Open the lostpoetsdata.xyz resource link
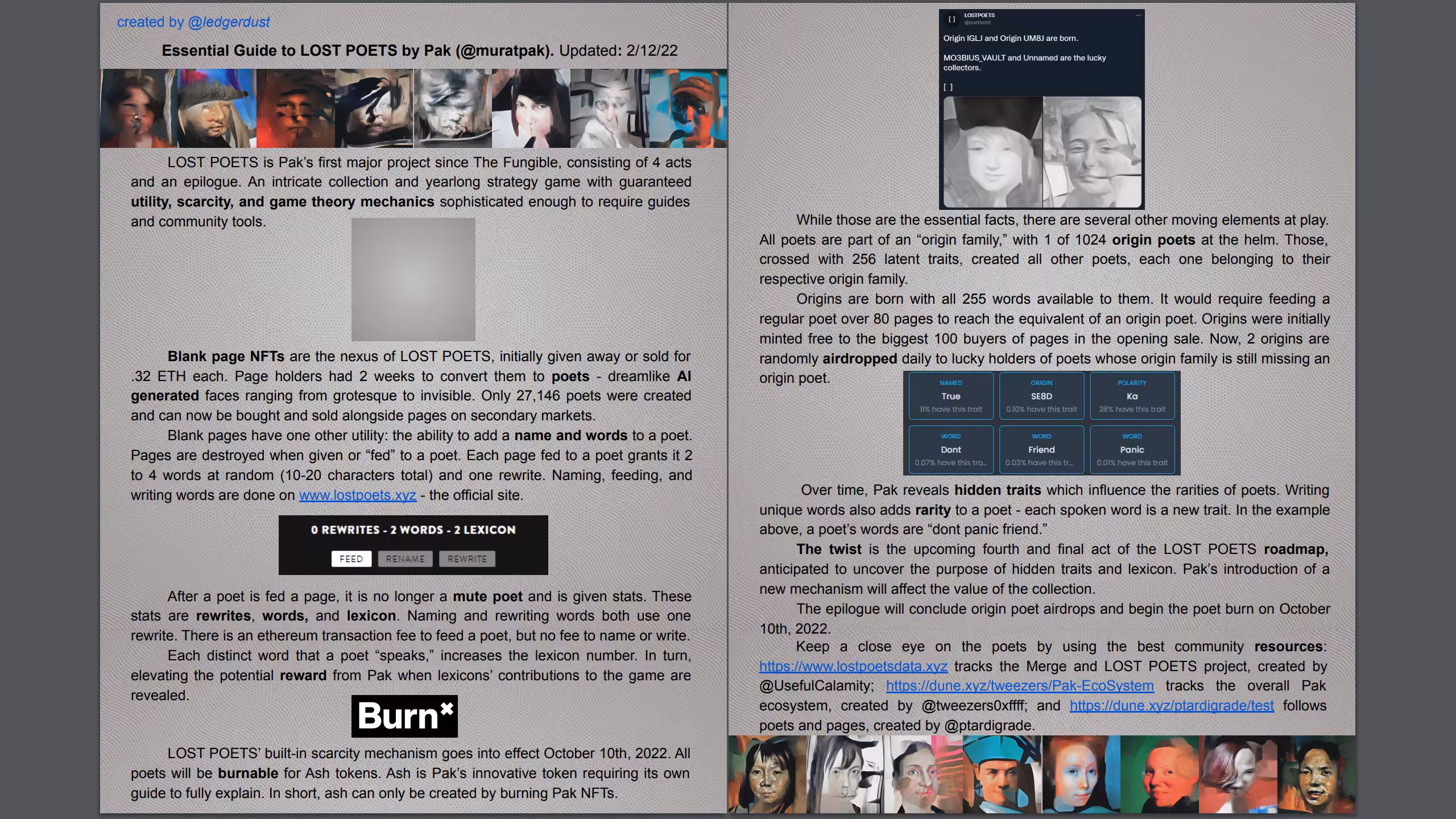 point(853,666)
